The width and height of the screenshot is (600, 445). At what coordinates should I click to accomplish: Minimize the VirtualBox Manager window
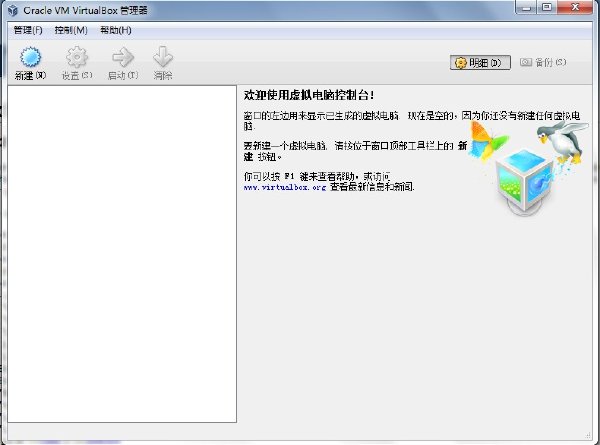[527, 7]
